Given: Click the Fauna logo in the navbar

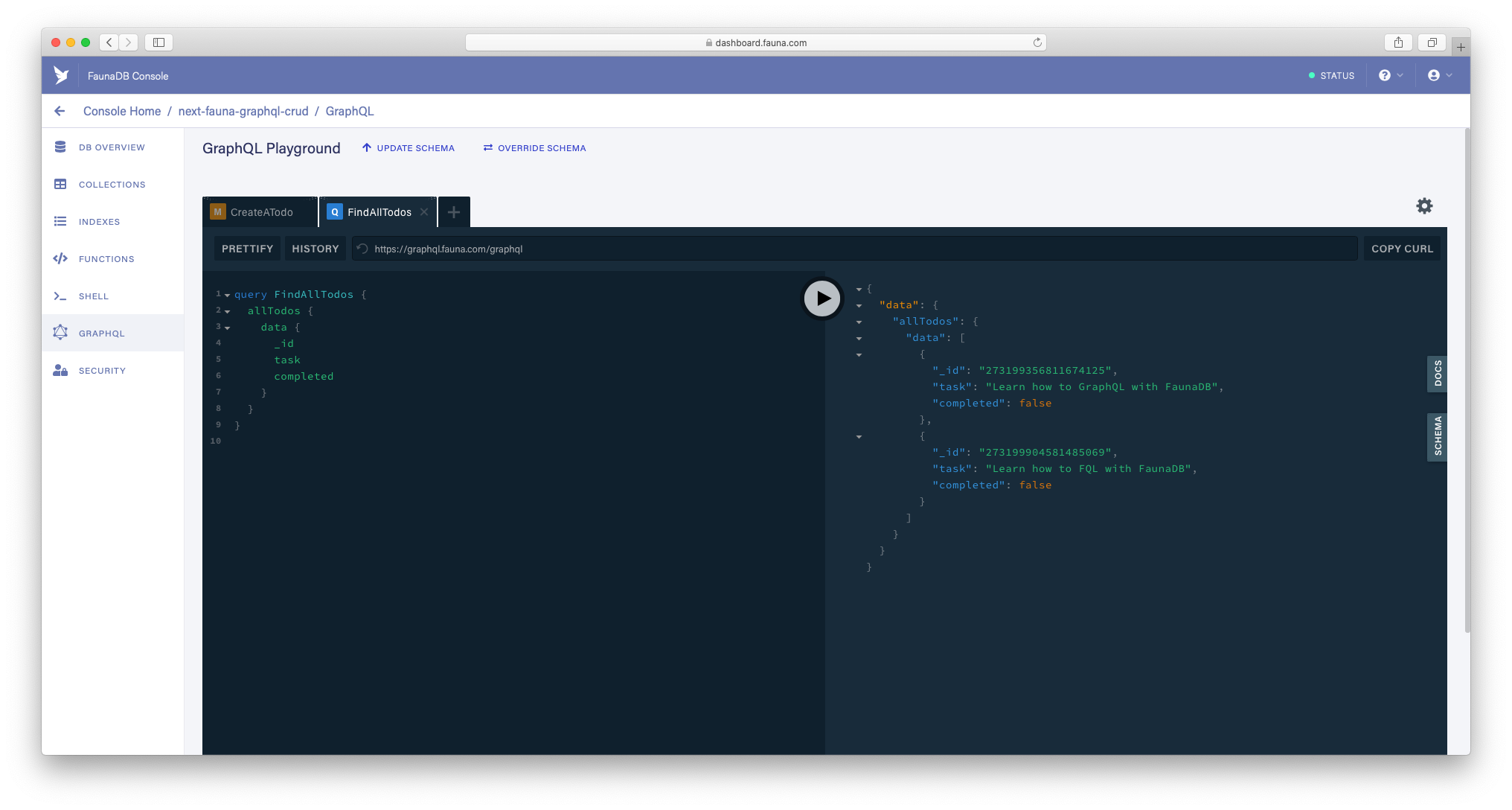Looking at the screenshot, I should tap(62, 75).
